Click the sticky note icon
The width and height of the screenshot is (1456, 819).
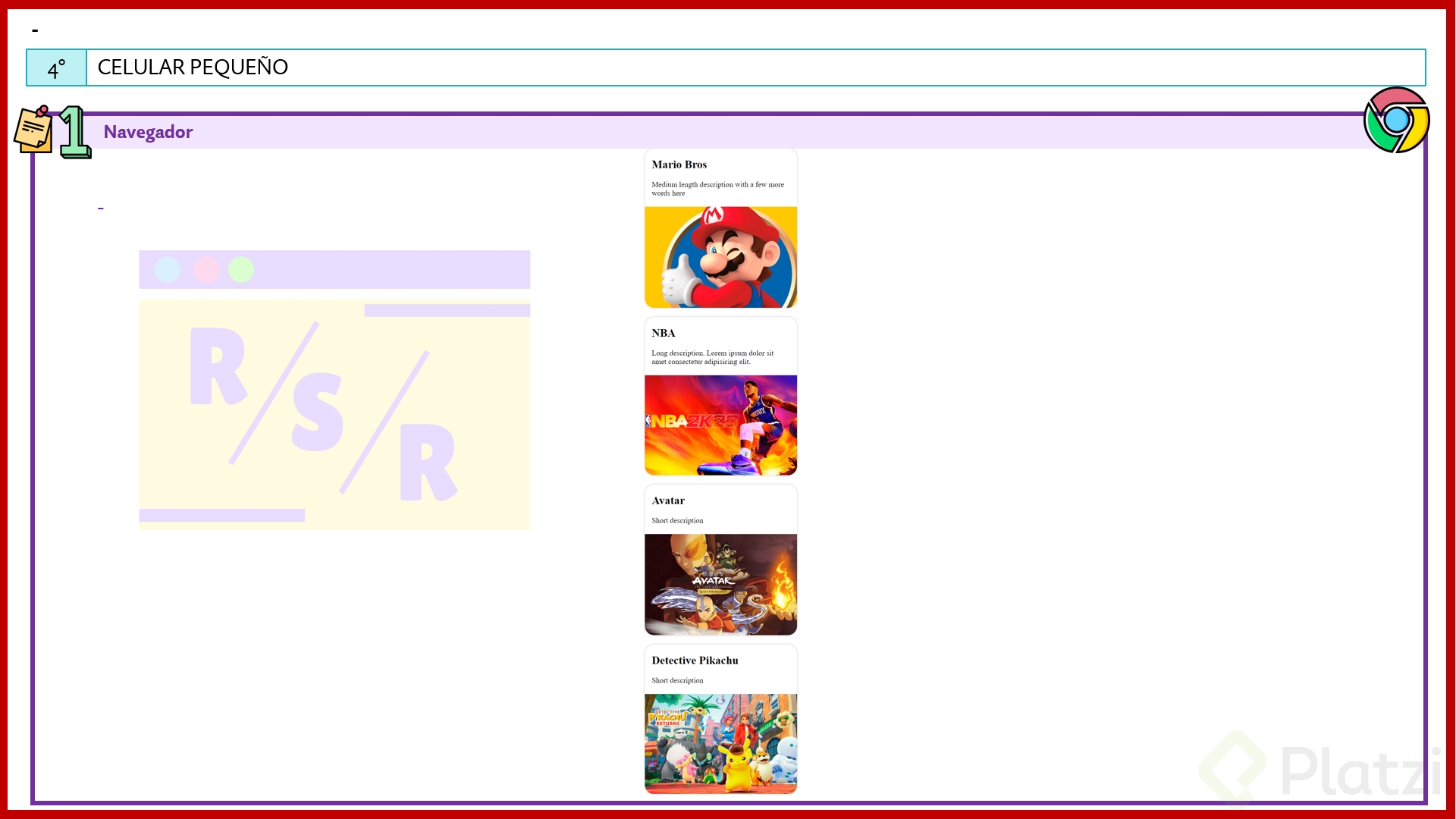tap(33, 130)
